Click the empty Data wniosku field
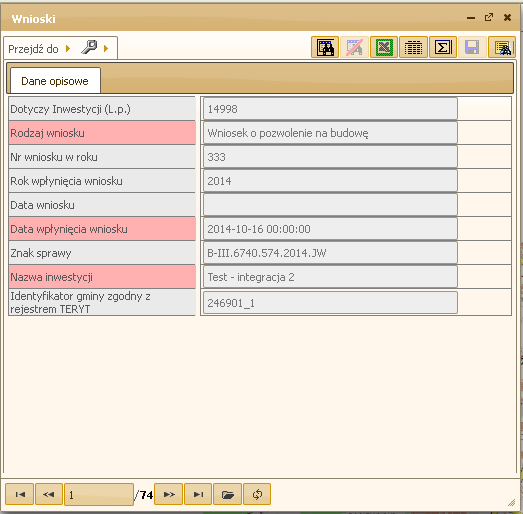 click(x=330, y=205)
